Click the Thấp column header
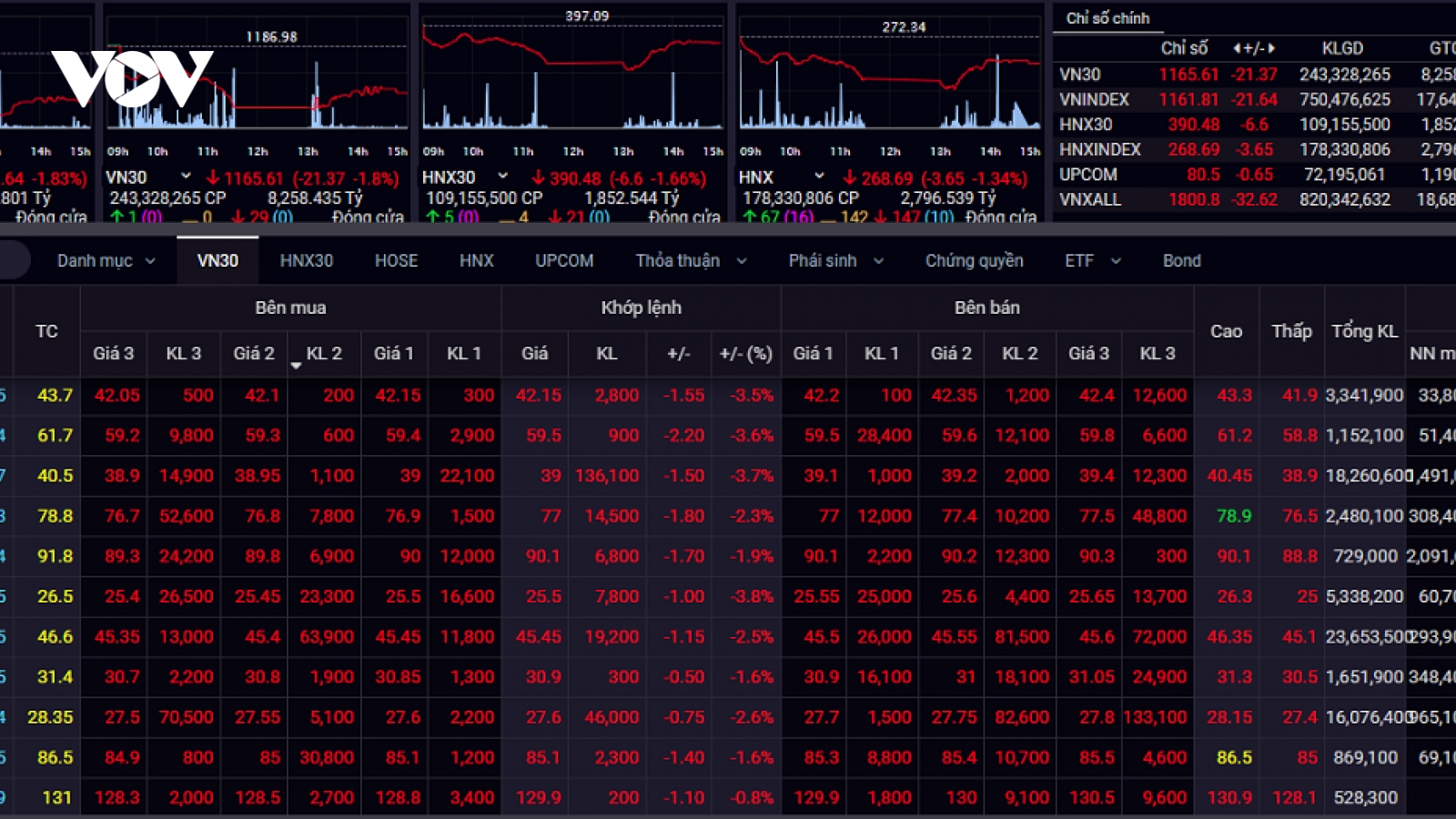 click(1291, 331)
